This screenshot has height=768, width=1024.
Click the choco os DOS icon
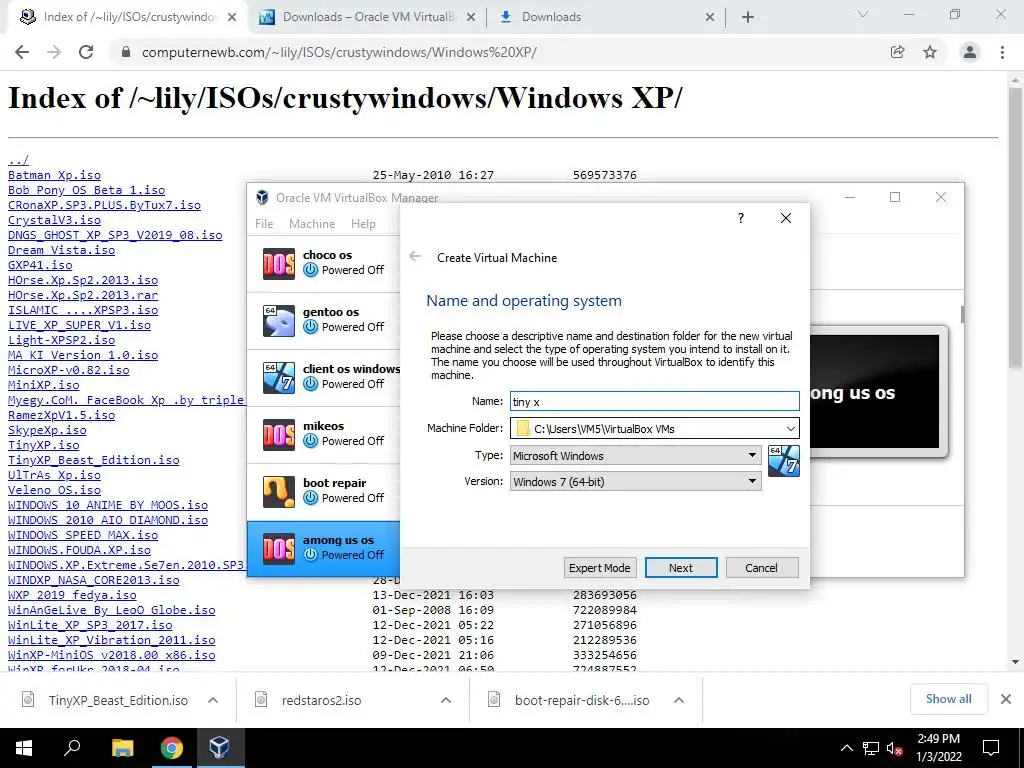279,264
